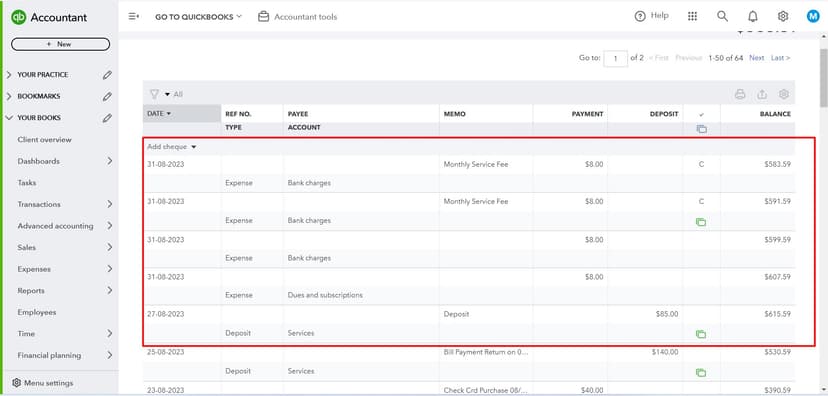
Task: Select the $140.00 deposit amount
Action: (665, 352)
